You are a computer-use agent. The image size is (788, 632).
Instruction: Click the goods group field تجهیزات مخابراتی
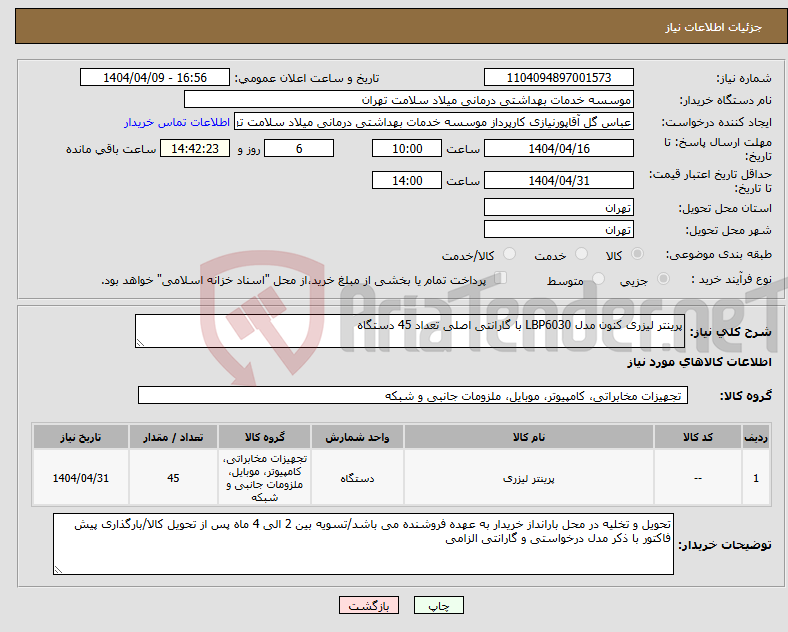413,395
